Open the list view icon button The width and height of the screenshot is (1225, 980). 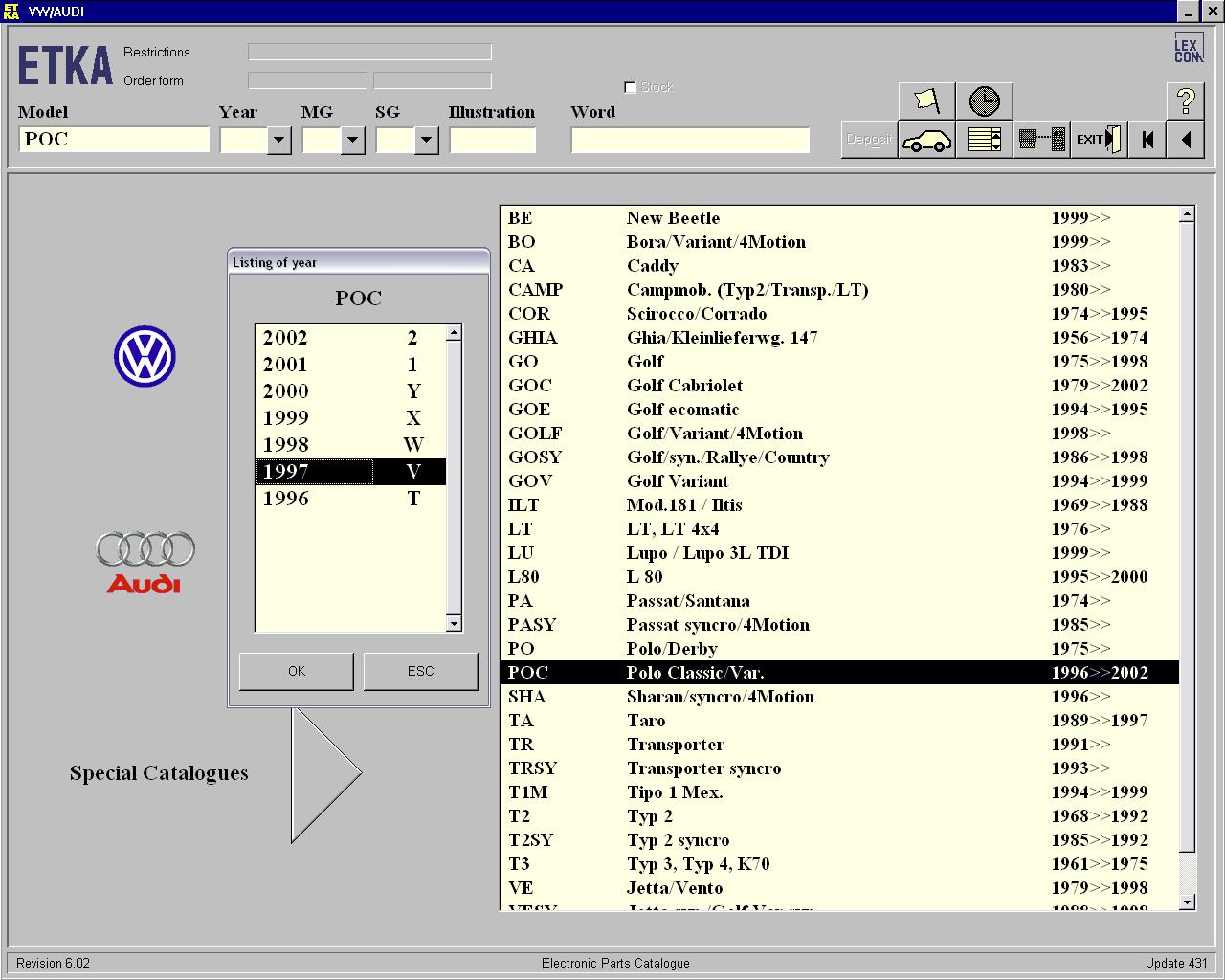(984, 141)
